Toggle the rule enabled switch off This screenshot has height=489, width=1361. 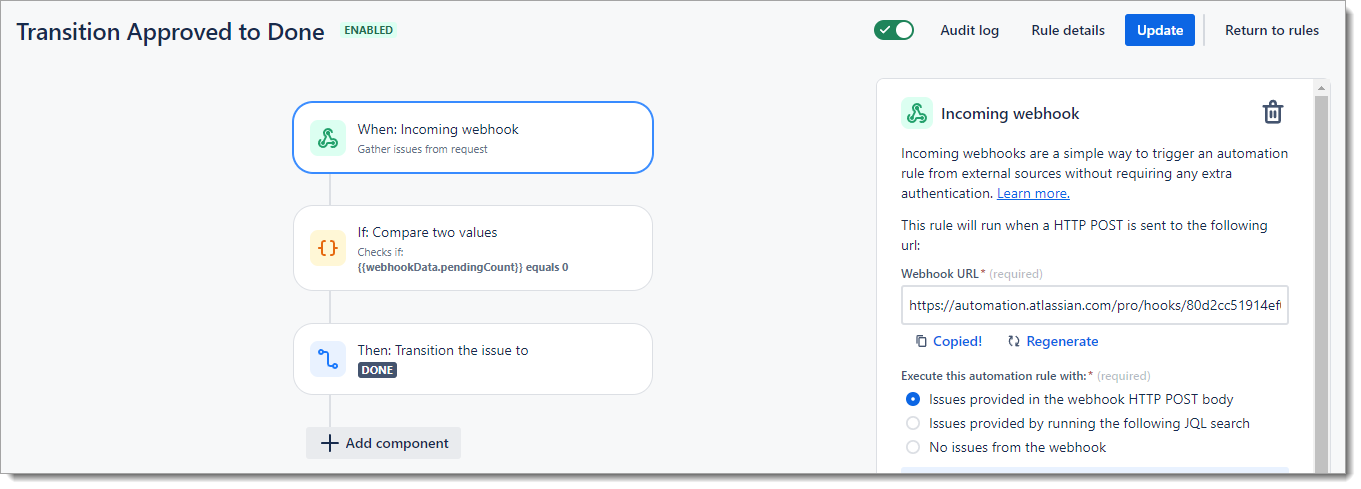[893, 30]
